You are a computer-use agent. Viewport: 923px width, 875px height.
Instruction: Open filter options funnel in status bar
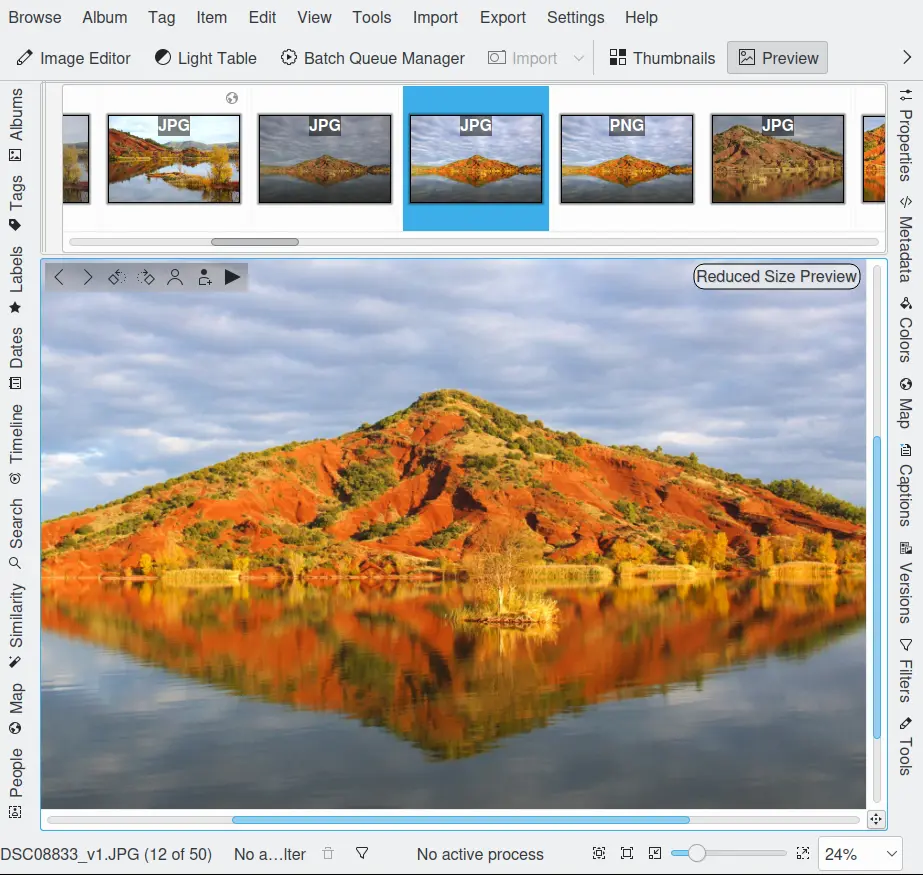(x=362, y=853)
